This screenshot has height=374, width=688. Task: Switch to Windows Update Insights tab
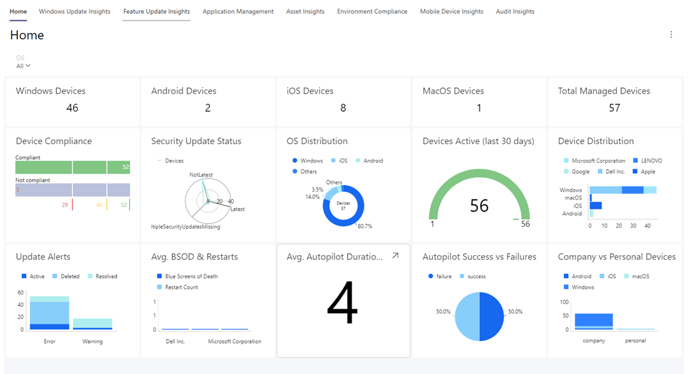coord(75,11)
